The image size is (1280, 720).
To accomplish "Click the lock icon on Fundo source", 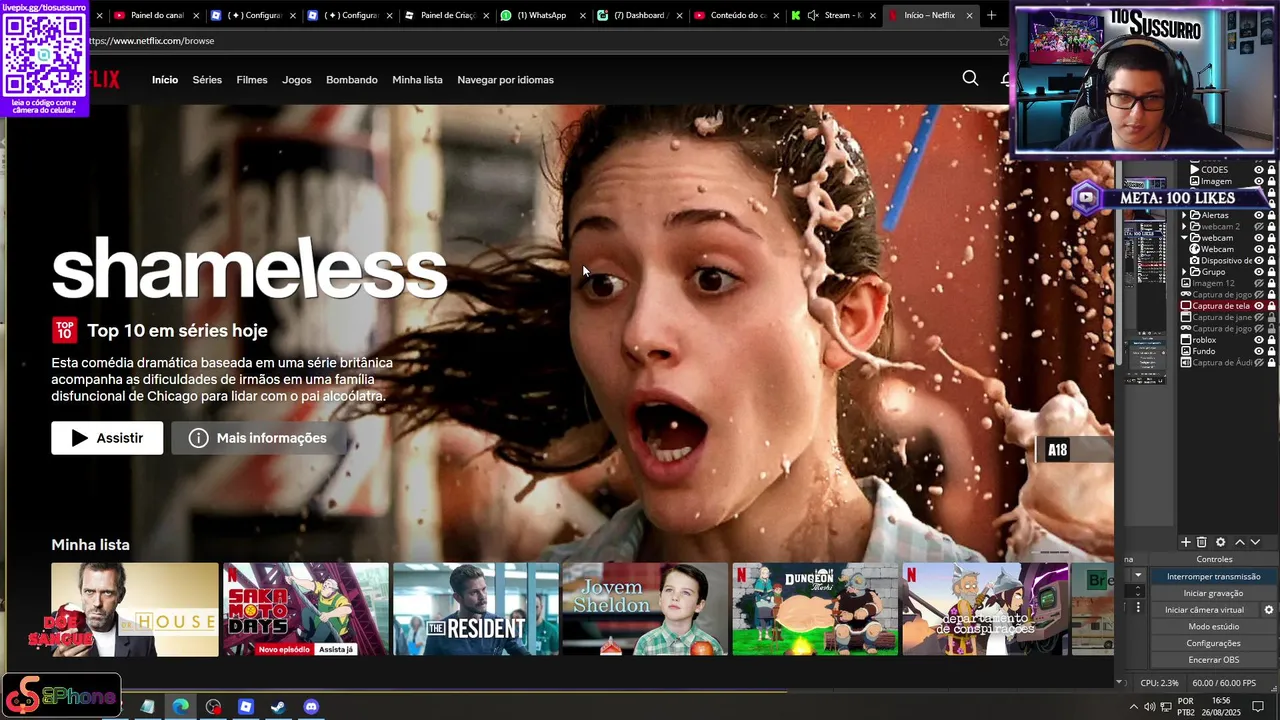I will click(x=1271, y=351).
